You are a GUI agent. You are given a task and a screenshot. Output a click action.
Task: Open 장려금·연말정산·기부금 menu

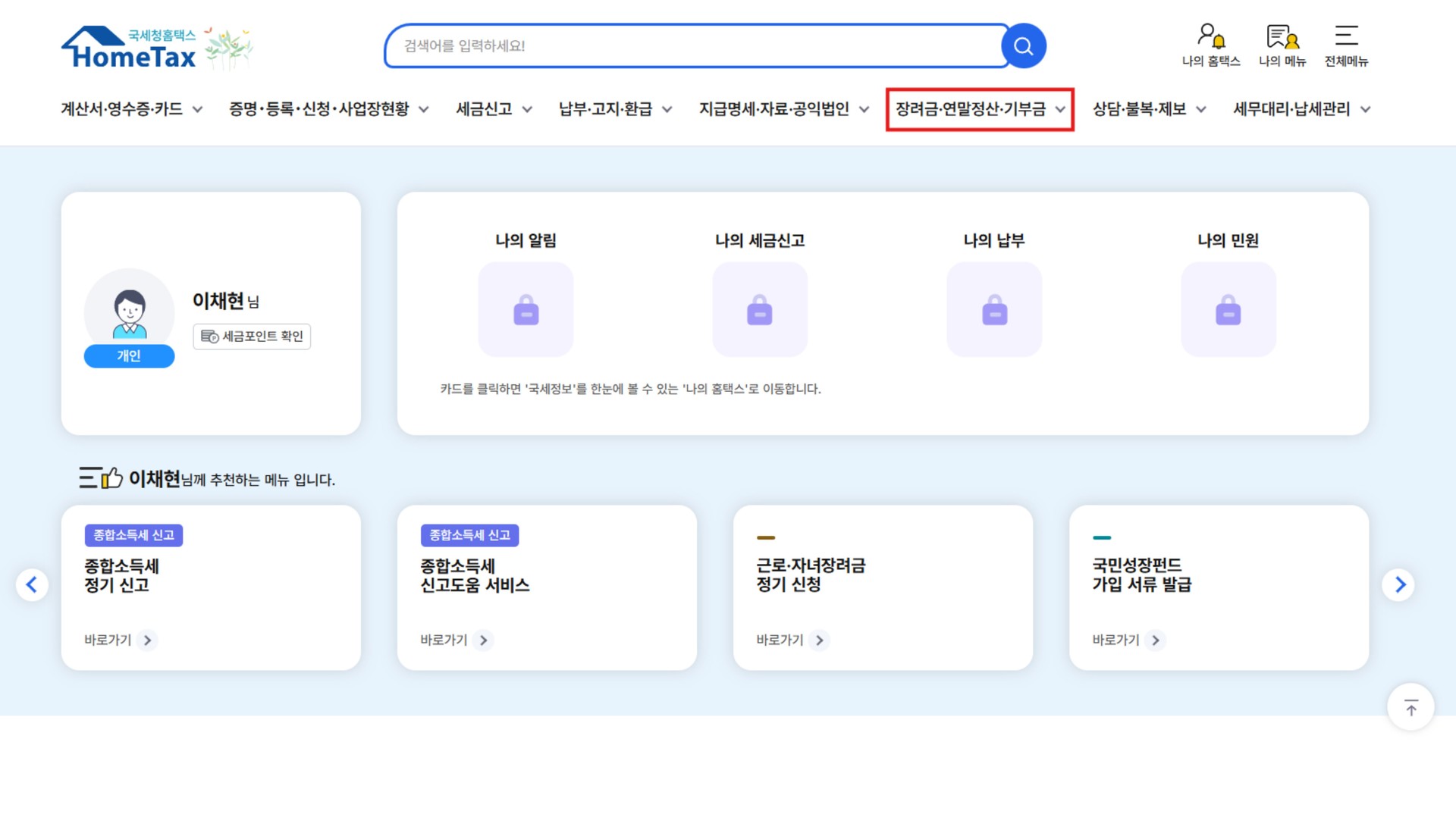coord(980,109)
